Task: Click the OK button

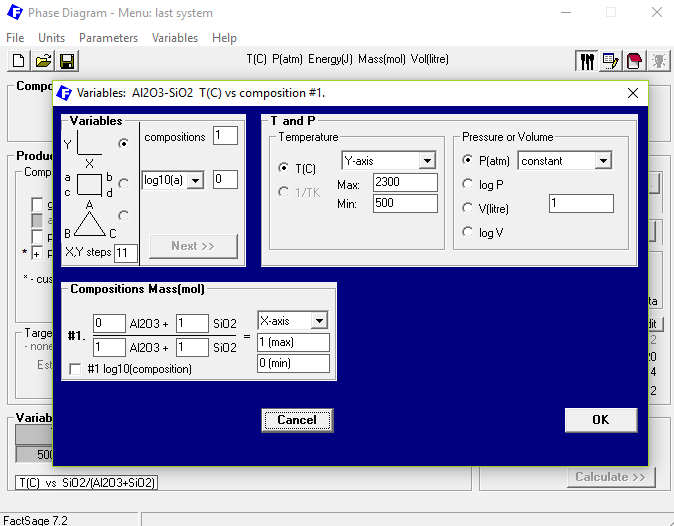Action: (x=600, y=420)
